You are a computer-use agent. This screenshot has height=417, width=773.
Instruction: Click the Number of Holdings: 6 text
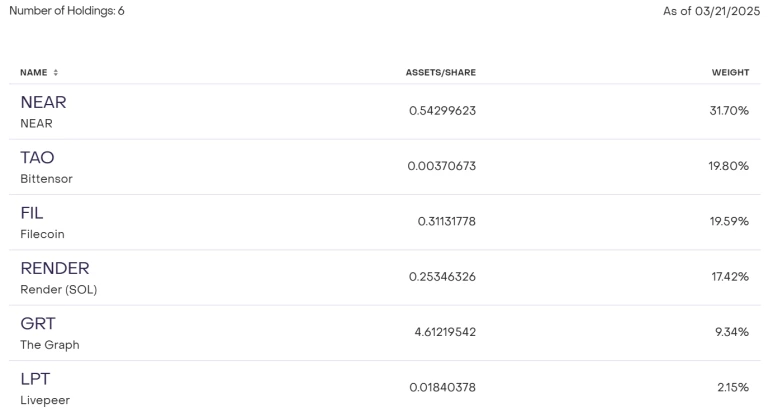coord(67,10)
